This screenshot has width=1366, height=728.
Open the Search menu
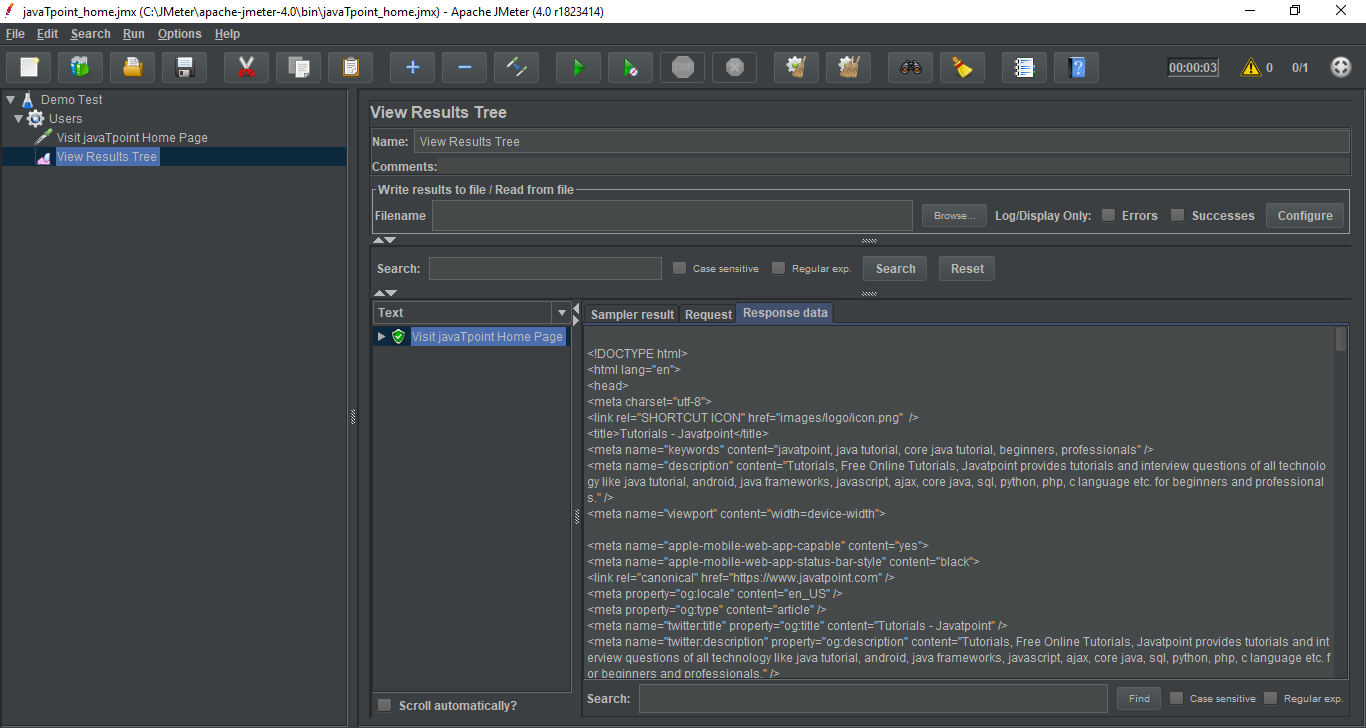(x=90, y=33)
